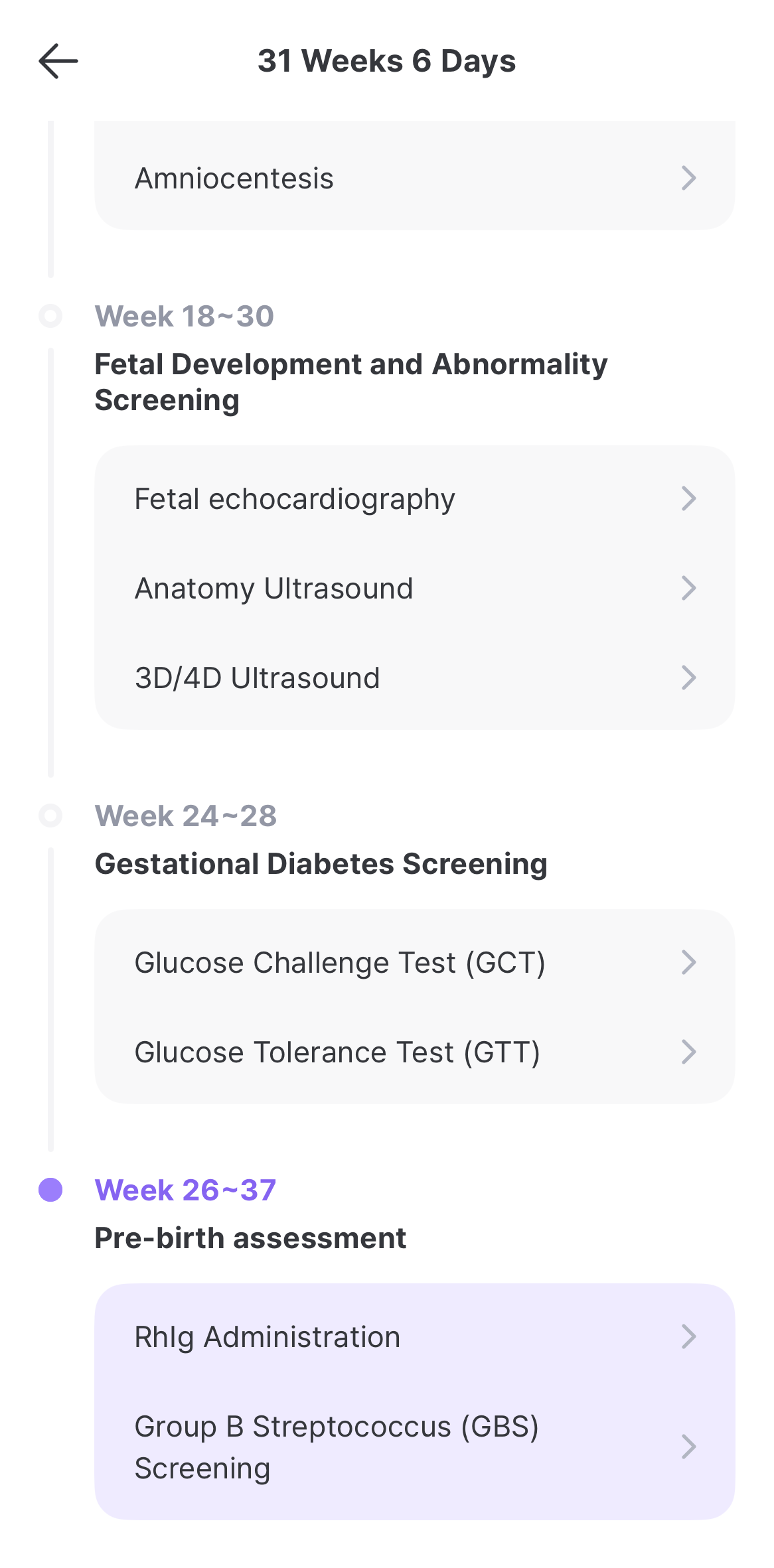Open Glucose Tolerance Test (GTT)
Viewport: 774px width, 1568px height.
click(415, 1052)
